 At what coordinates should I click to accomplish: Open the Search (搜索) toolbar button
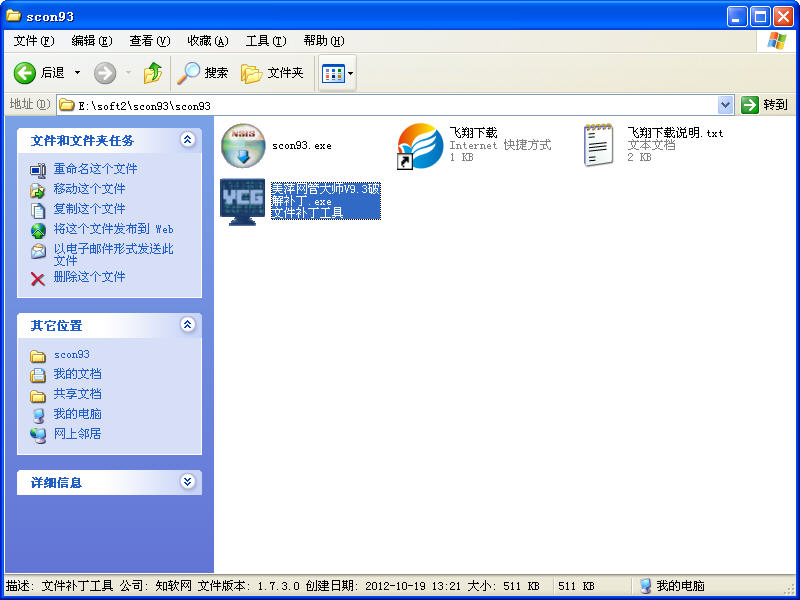[203, 73]
